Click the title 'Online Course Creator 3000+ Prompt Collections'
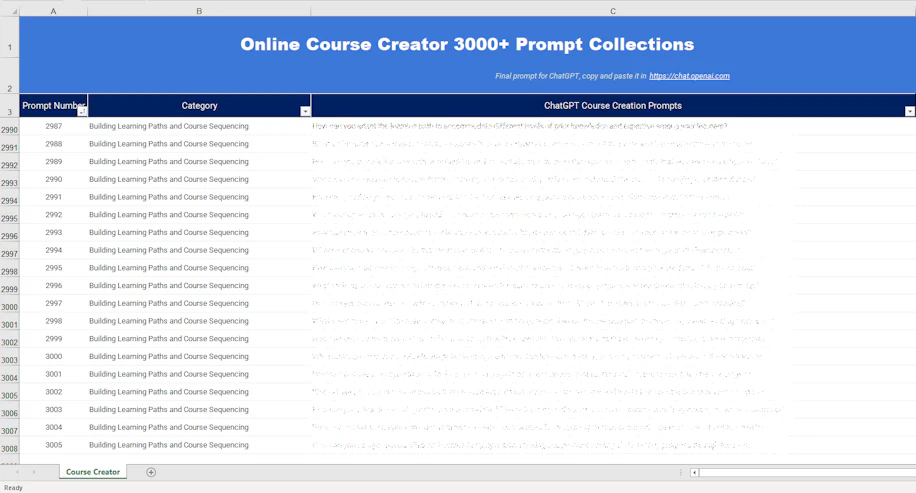The width and height of the screenshot is (916, 493). 467,45
